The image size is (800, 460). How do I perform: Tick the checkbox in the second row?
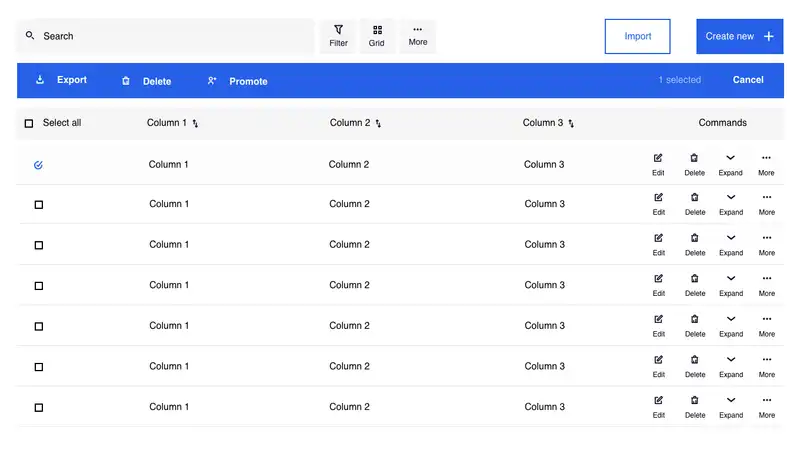click(39, 204)
